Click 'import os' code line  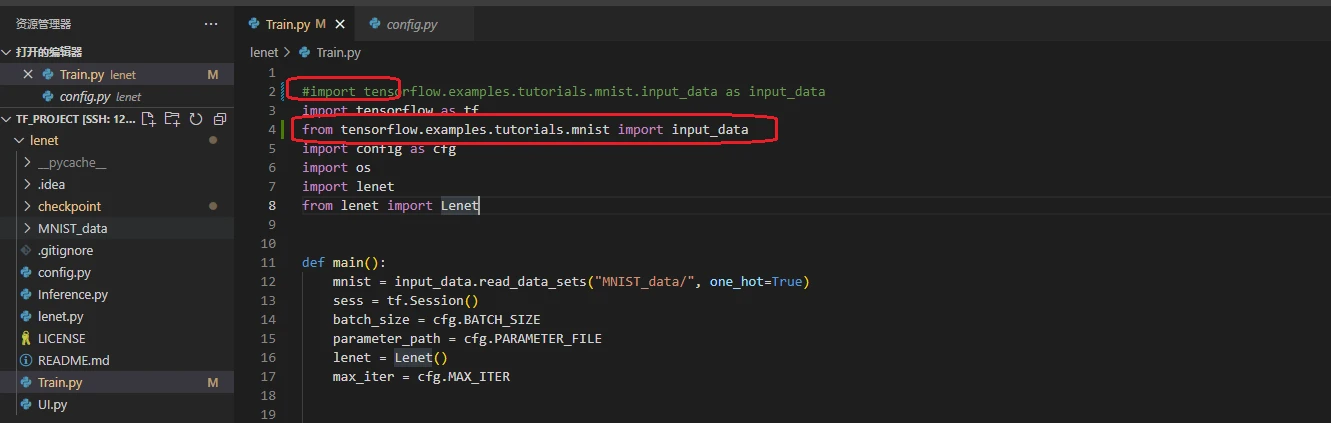(336, 168)
